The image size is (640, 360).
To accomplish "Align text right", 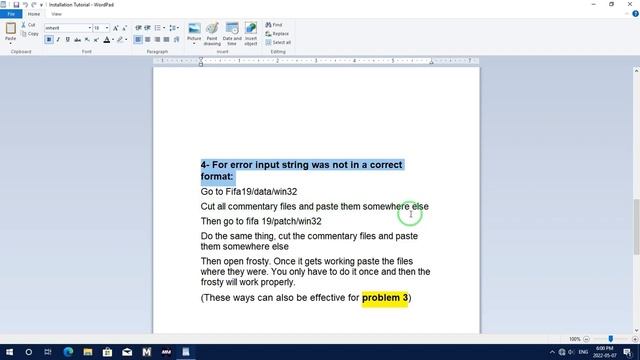I will (157, 40).
